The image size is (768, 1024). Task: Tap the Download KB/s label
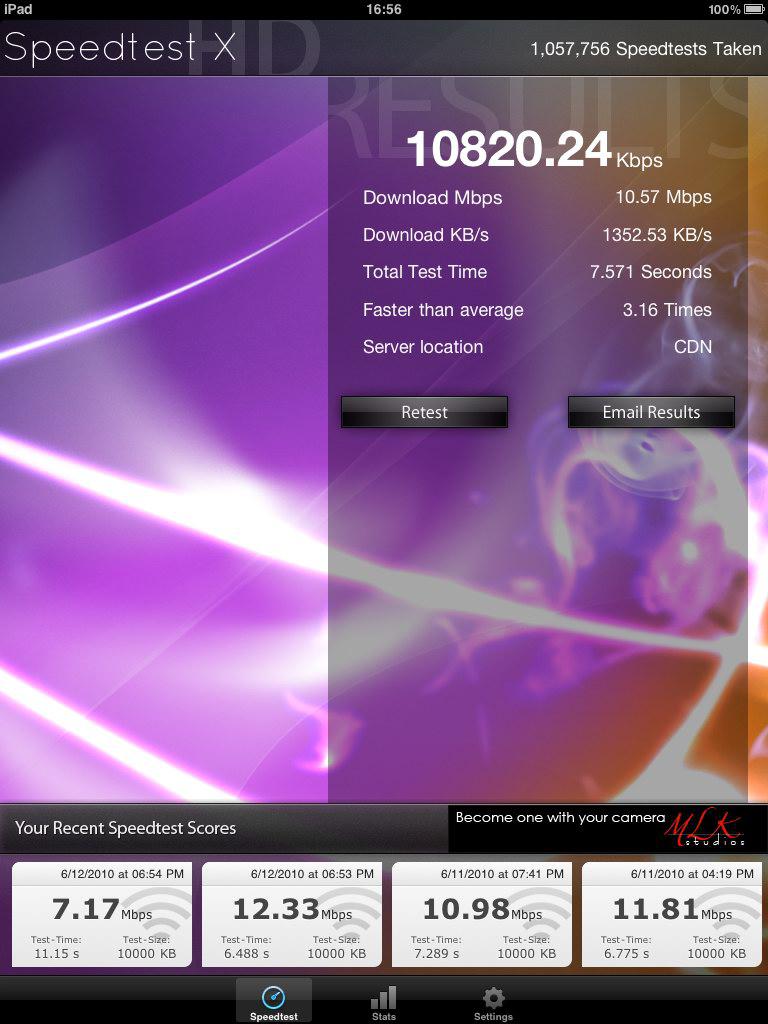click(426, 235)
